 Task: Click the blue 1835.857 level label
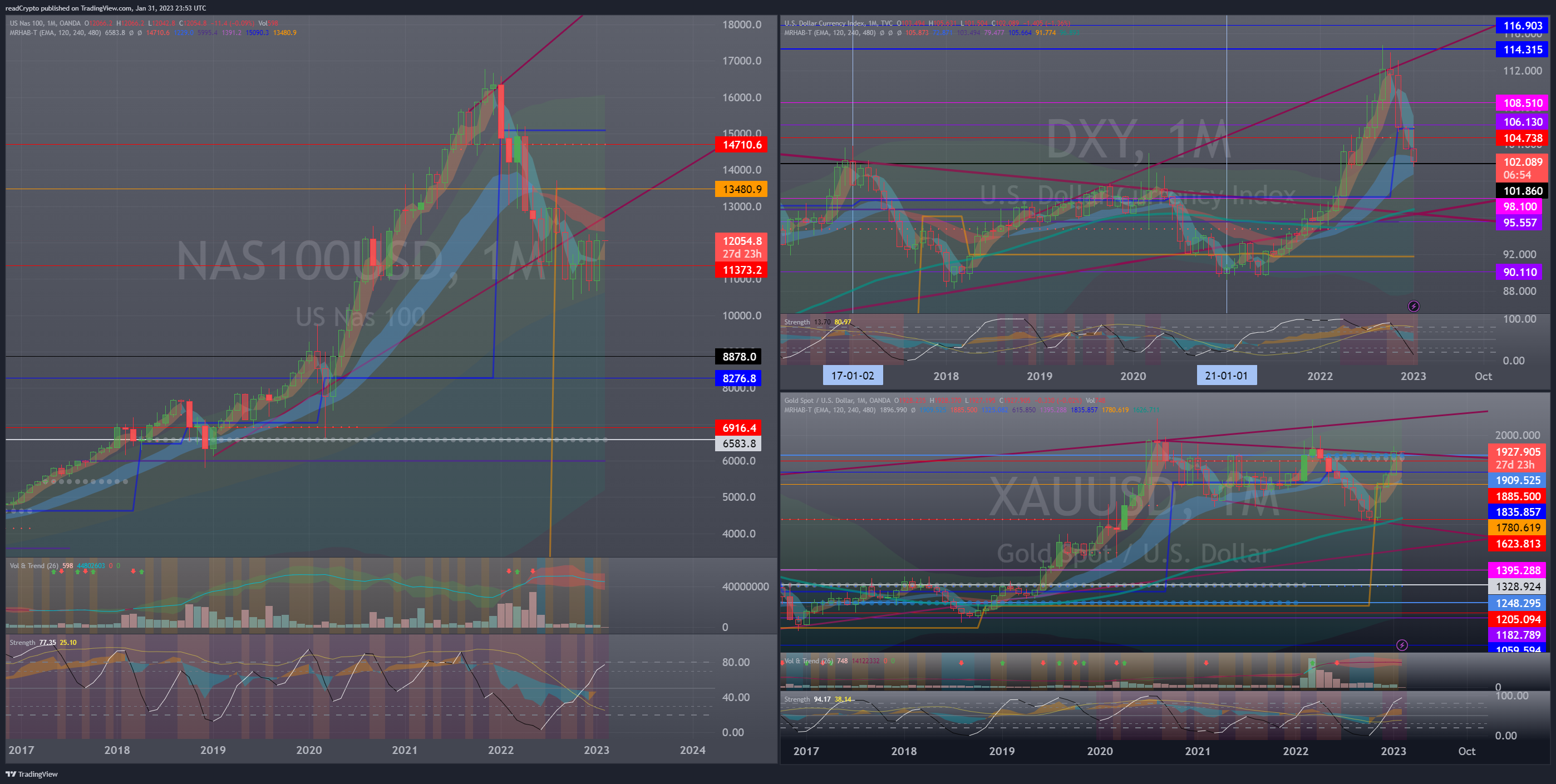[1516, 512]
